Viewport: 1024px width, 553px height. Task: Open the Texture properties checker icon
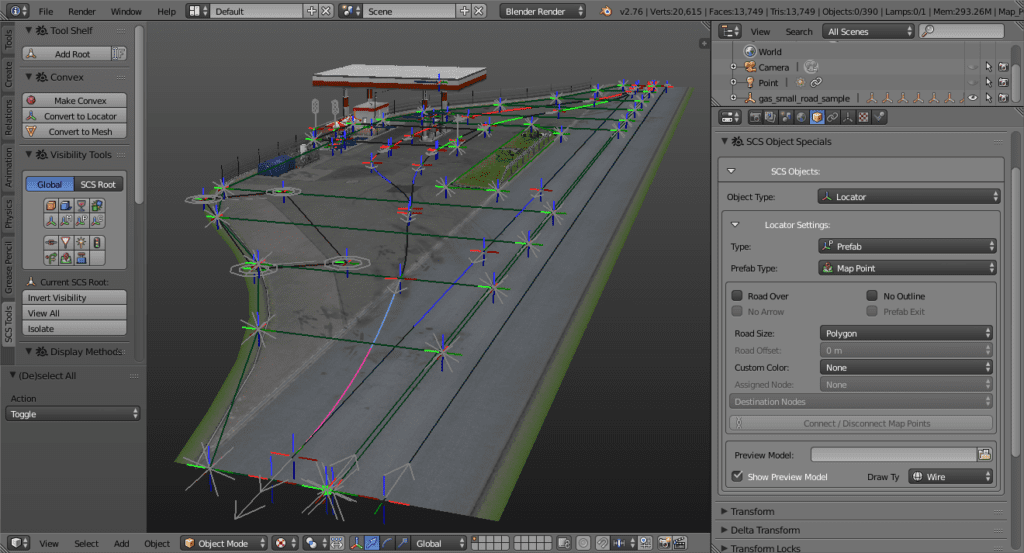click(x=863, y=117)
